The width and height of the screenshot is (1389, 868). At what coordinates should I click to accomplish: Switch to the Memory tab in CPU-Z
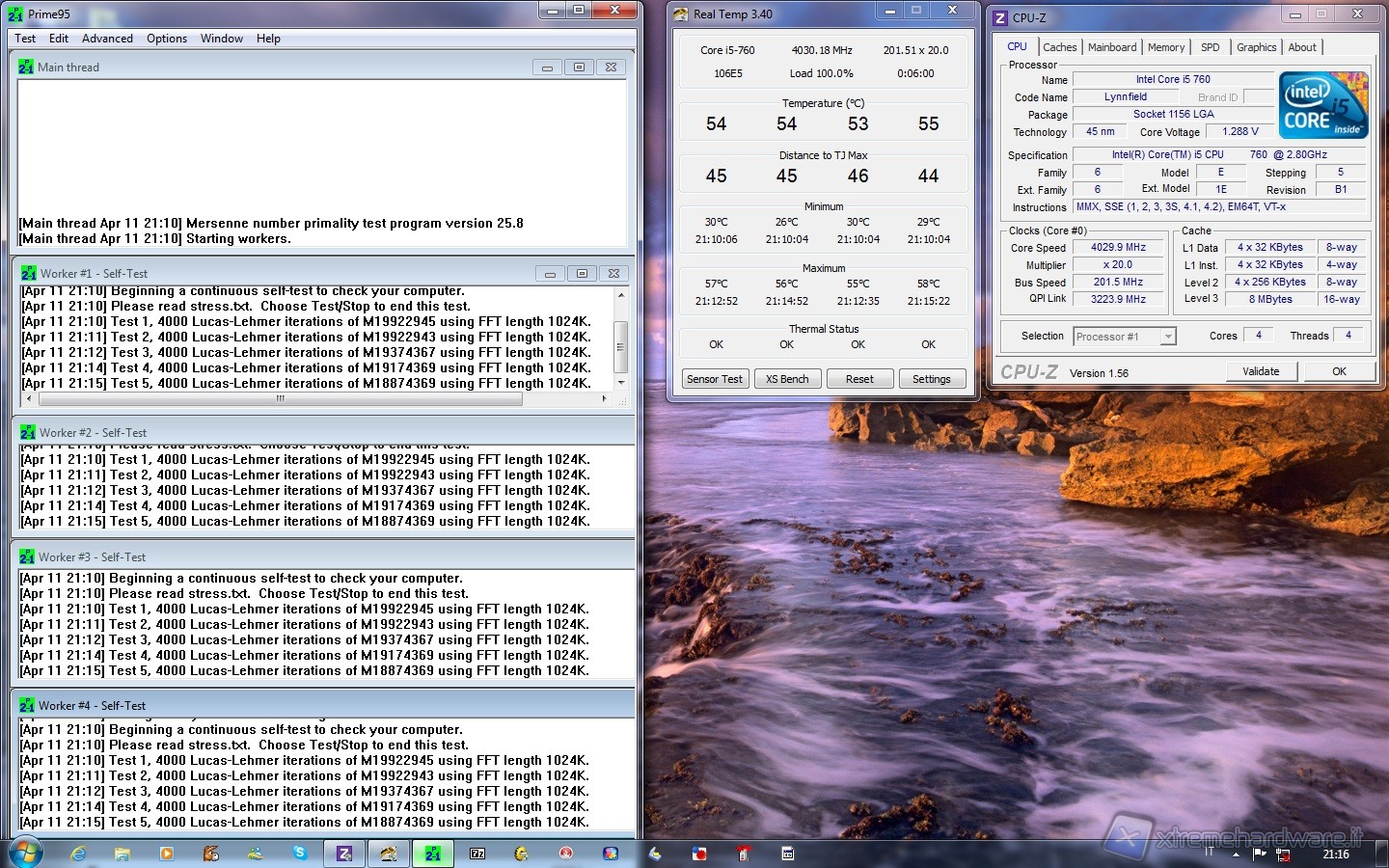[1165, 47]
